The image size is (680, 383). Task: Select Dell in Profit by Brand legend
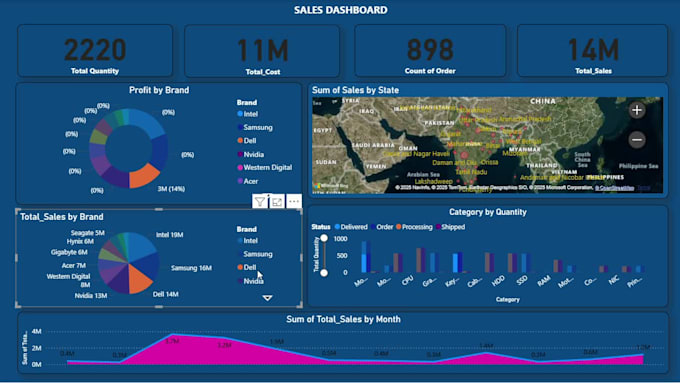click(x=247, y=141)
